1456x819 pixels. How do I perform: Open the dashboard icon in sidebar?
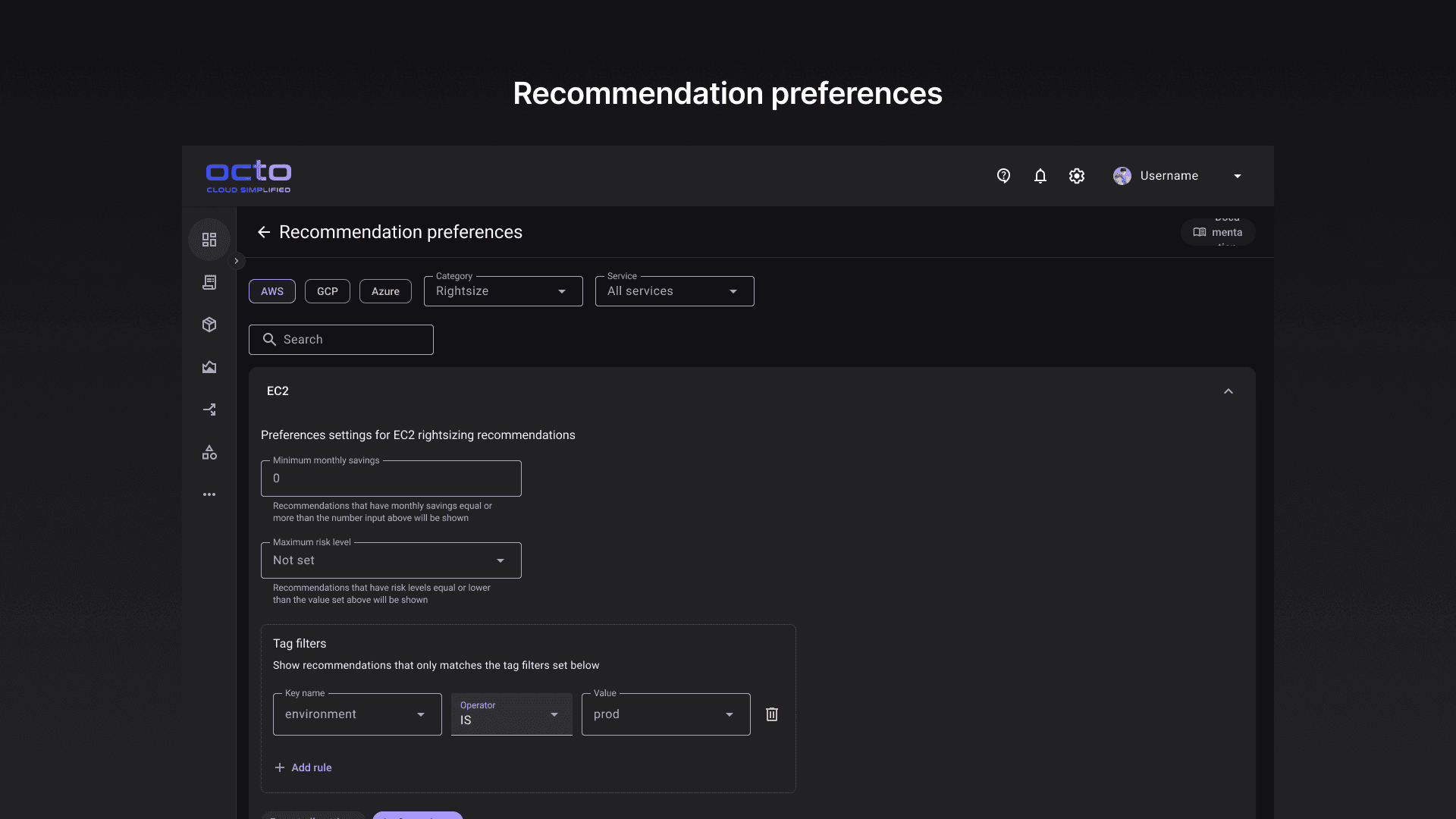[x=209, y=240]
